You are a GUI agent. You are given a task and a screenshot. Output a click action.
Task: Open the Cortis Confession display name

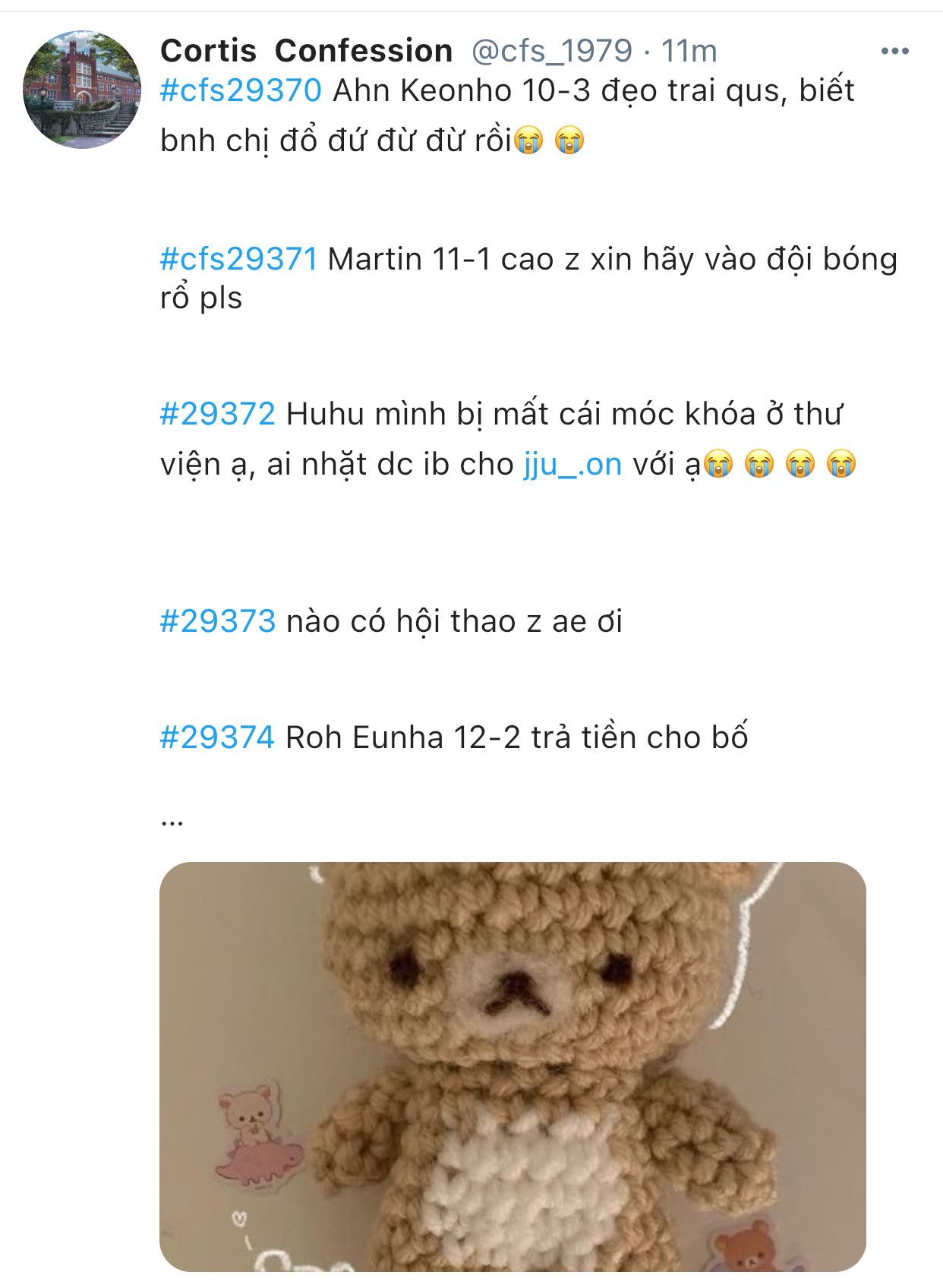[307, 51]
